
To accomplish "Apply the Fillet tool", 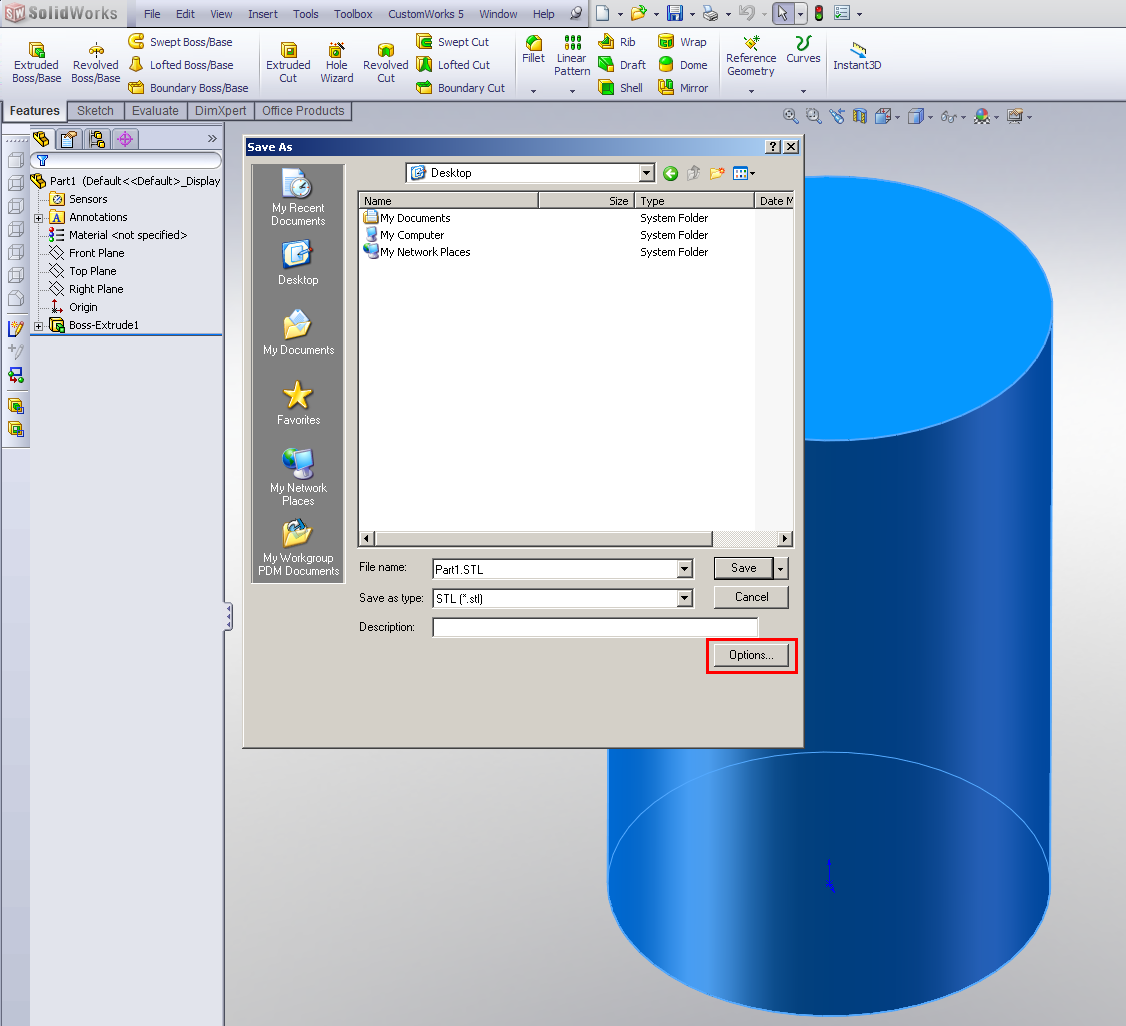I will (x=534, y=50).
